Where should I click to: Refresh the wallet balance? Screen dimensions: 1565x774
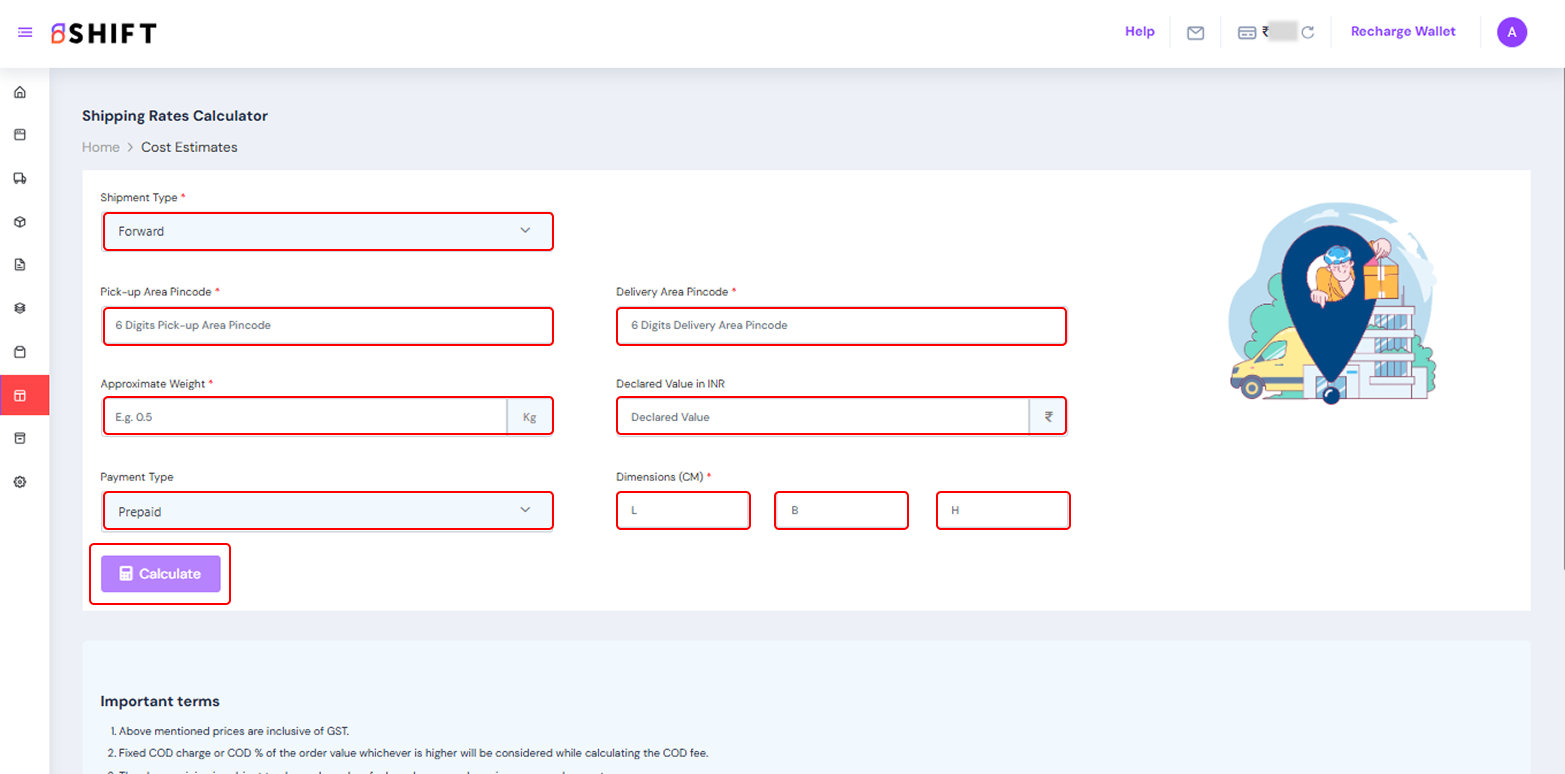(1307, 33)
